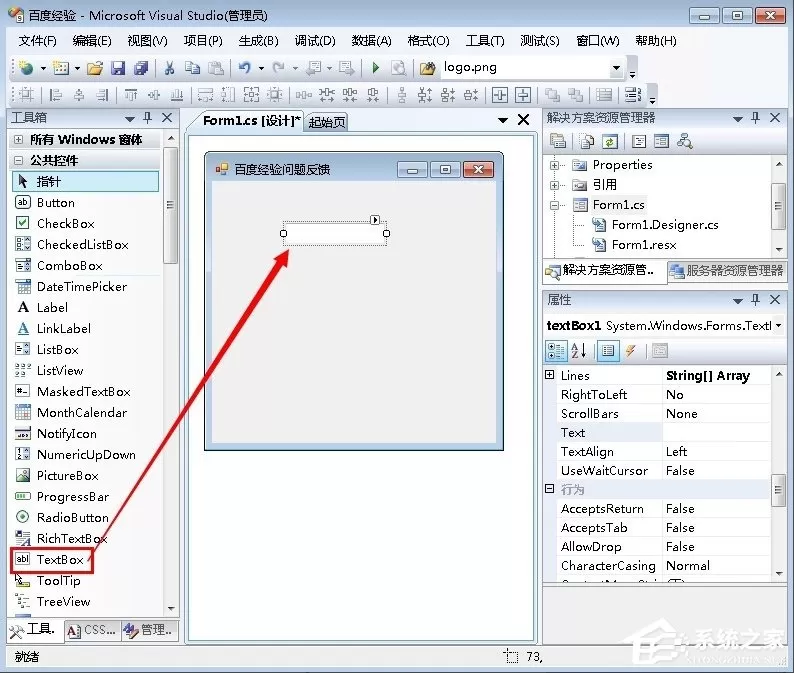Screen dimensions: 794x673
Task: Select the CheckBox control in Toolbox
Action: tap(85, 223)
